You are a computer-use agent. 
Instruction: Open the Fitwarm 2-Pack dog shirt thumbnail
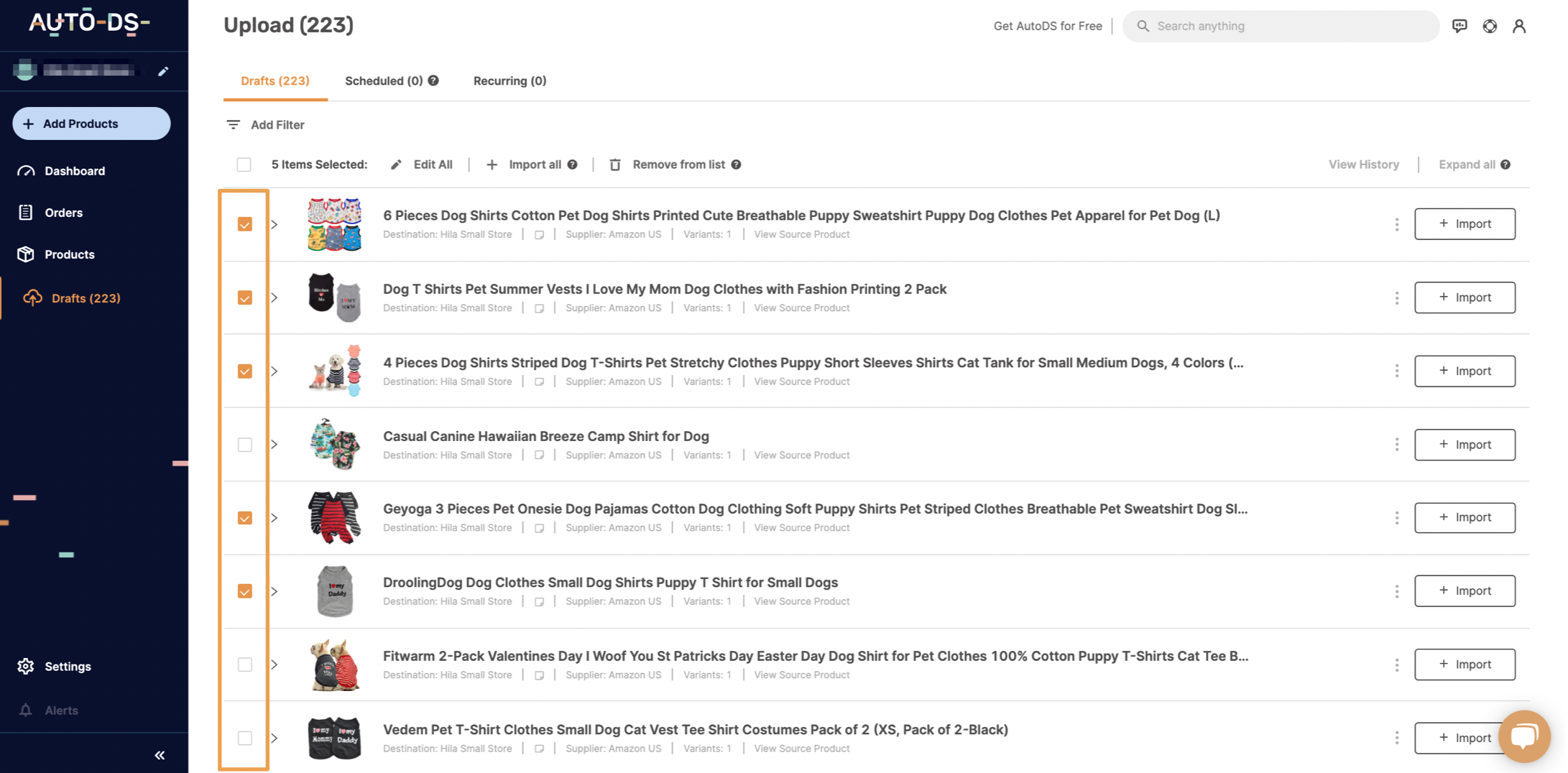coord(334,665)
